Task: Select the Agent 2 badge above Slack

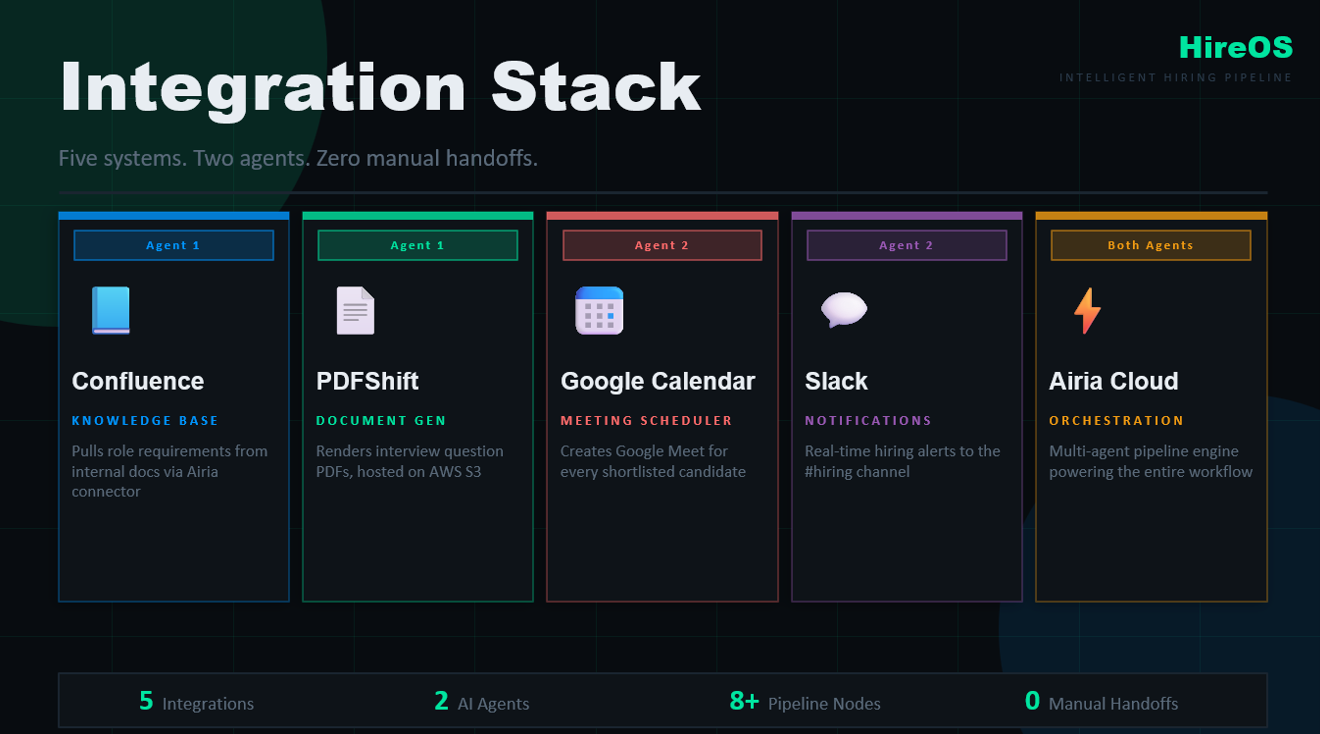Action: [906, 245]
